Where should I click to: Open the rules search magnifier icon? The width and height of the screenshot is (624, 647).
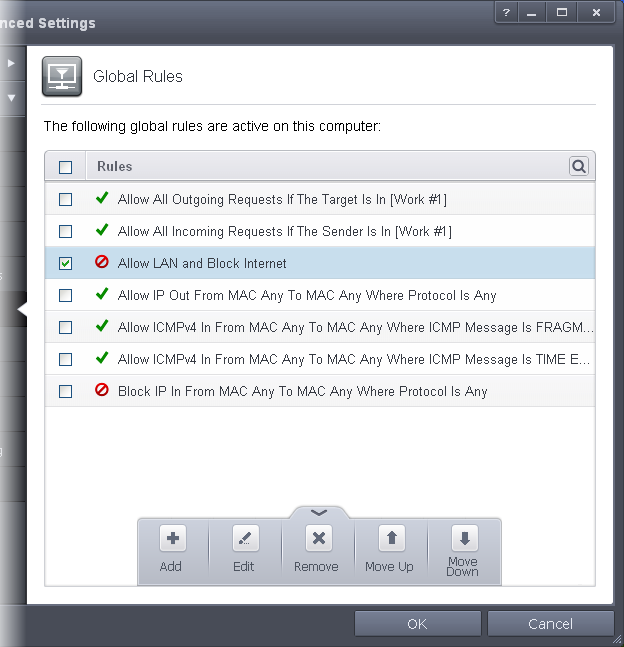(x=579, y=166)
